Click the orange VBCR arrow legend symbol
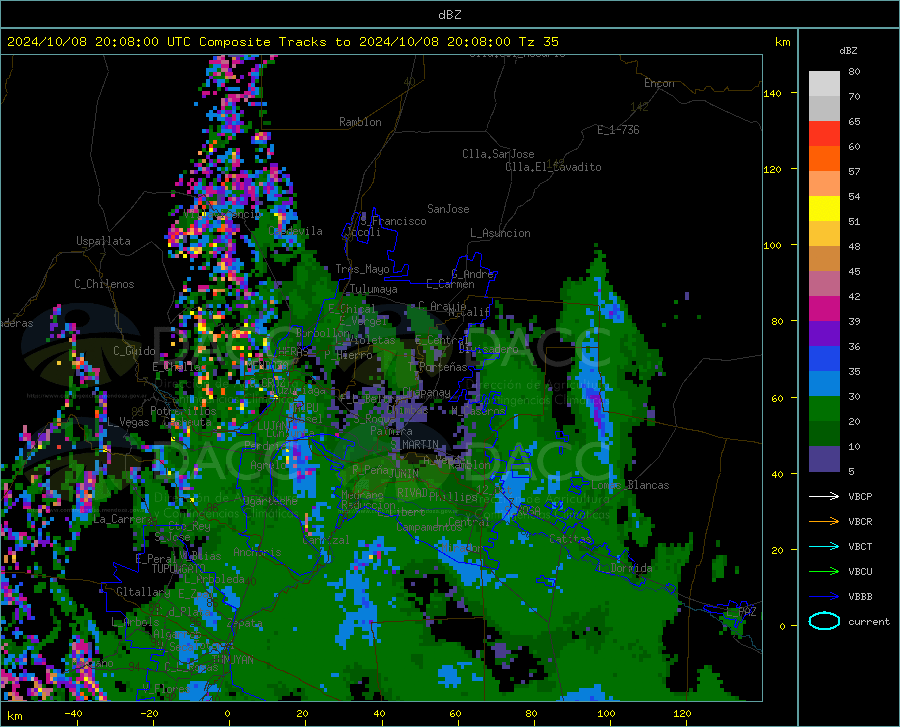The width and height of the screenshot is (900, 727). tap(824, 522)
